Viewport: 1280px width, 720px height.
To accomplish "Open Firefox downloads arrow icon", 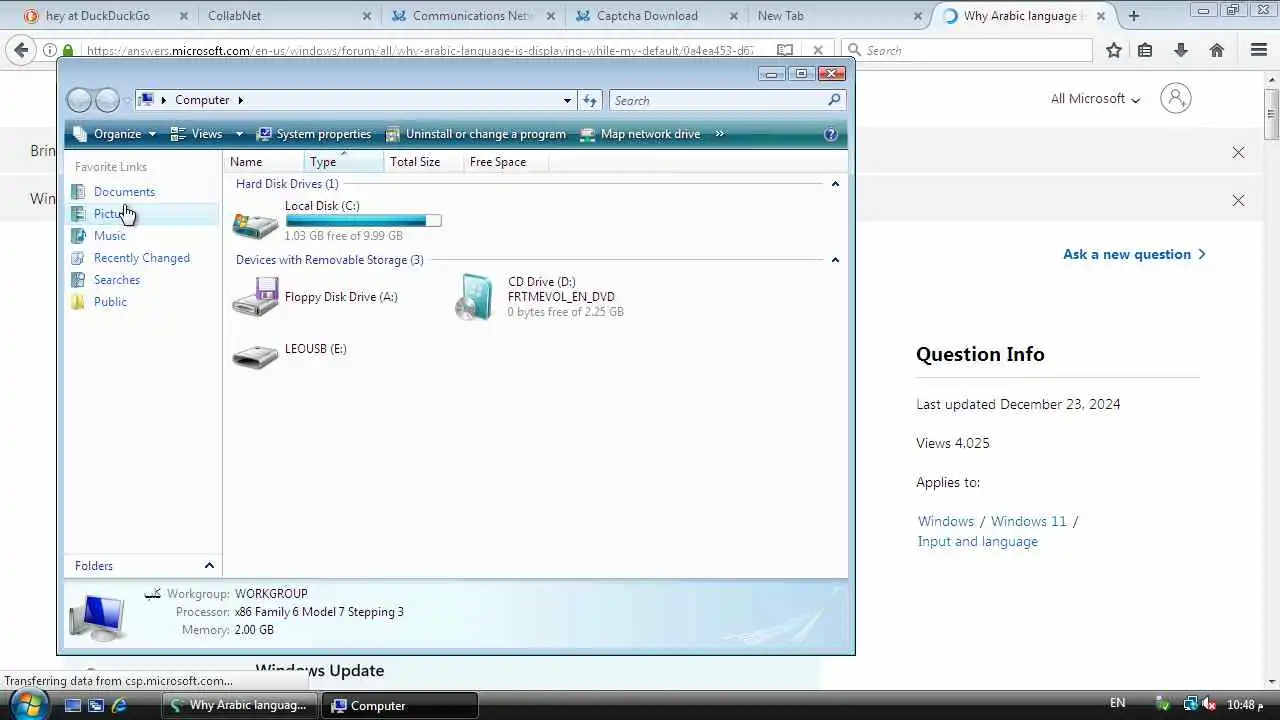I will point(1181,50).
